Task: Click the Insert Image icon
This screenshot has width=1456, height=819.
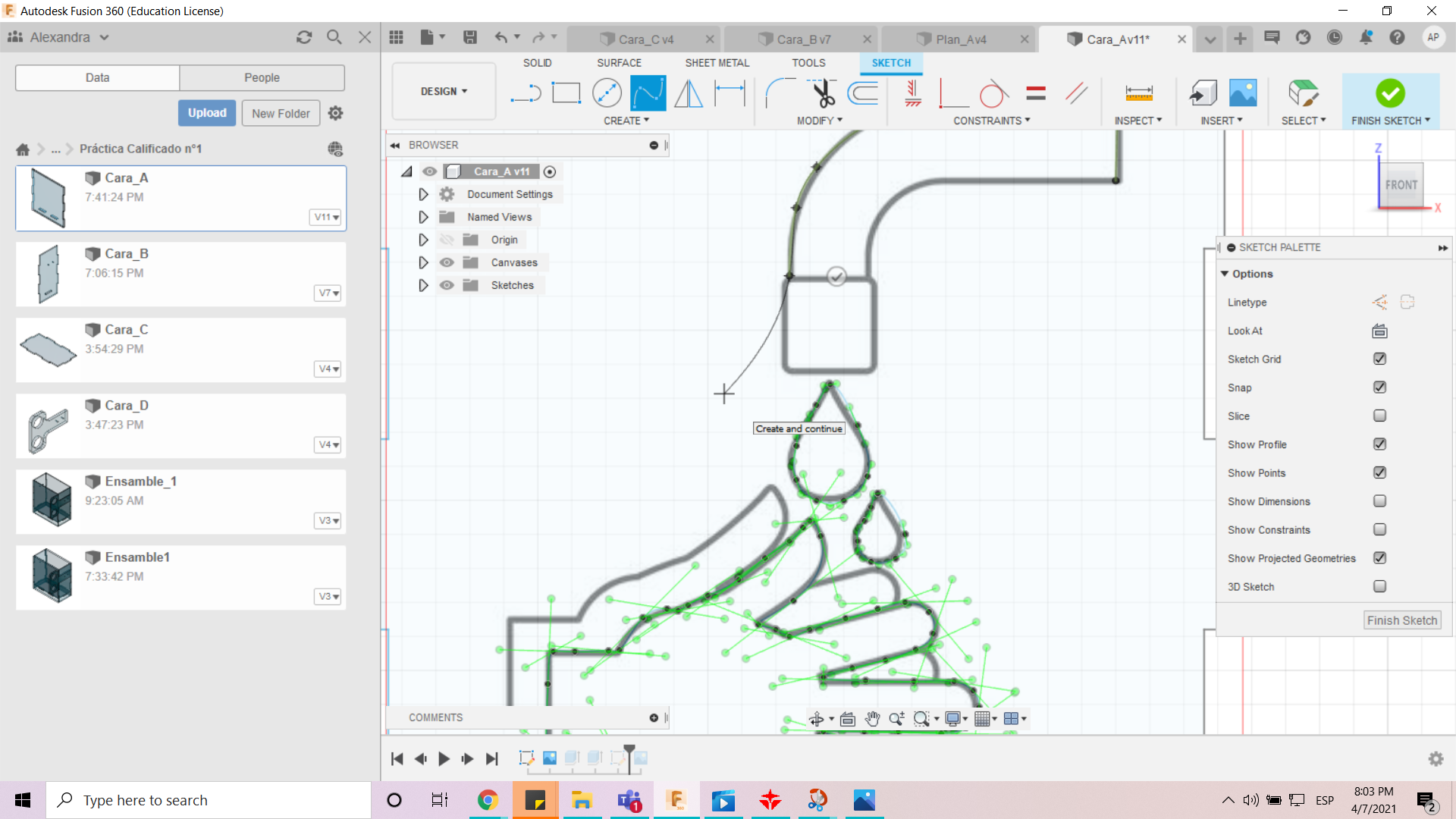Action: point(1243,93)
